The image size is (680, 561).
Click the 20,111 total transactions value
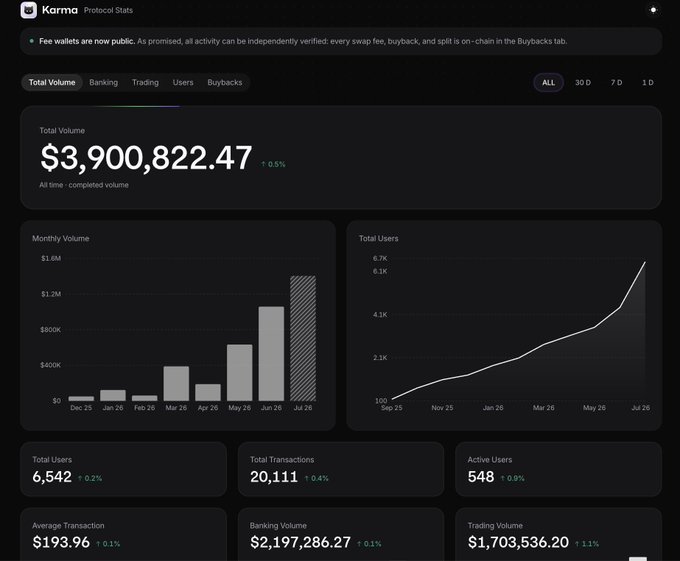click(x=274, y=477)
